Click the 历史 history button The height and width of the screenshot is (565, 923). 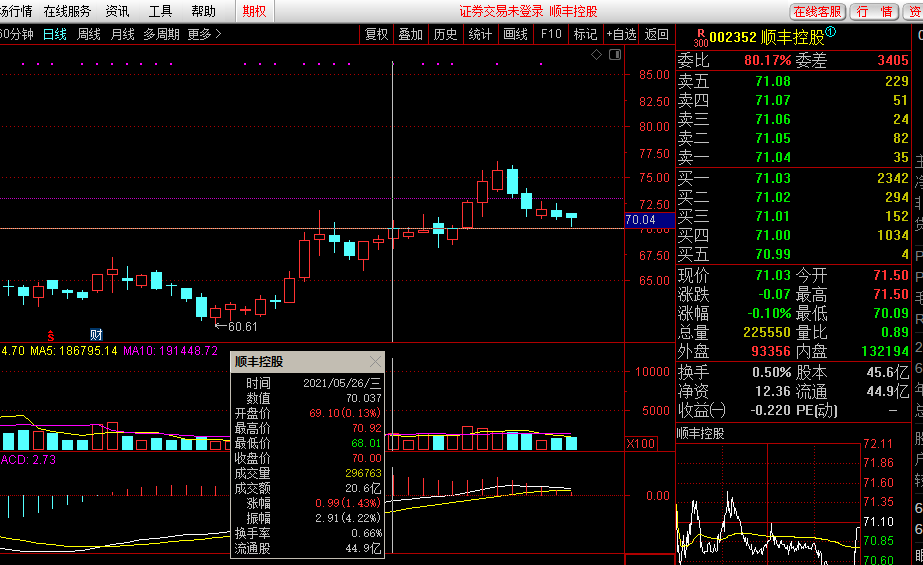click(446, 35)
